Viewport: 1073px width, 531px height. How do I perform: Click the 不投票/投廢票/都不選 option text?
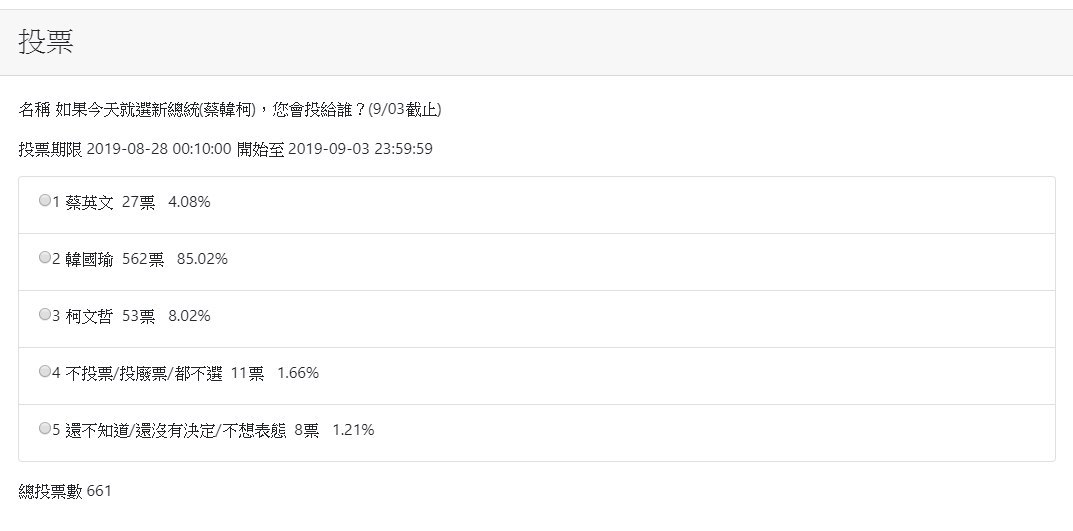[143, 373]
